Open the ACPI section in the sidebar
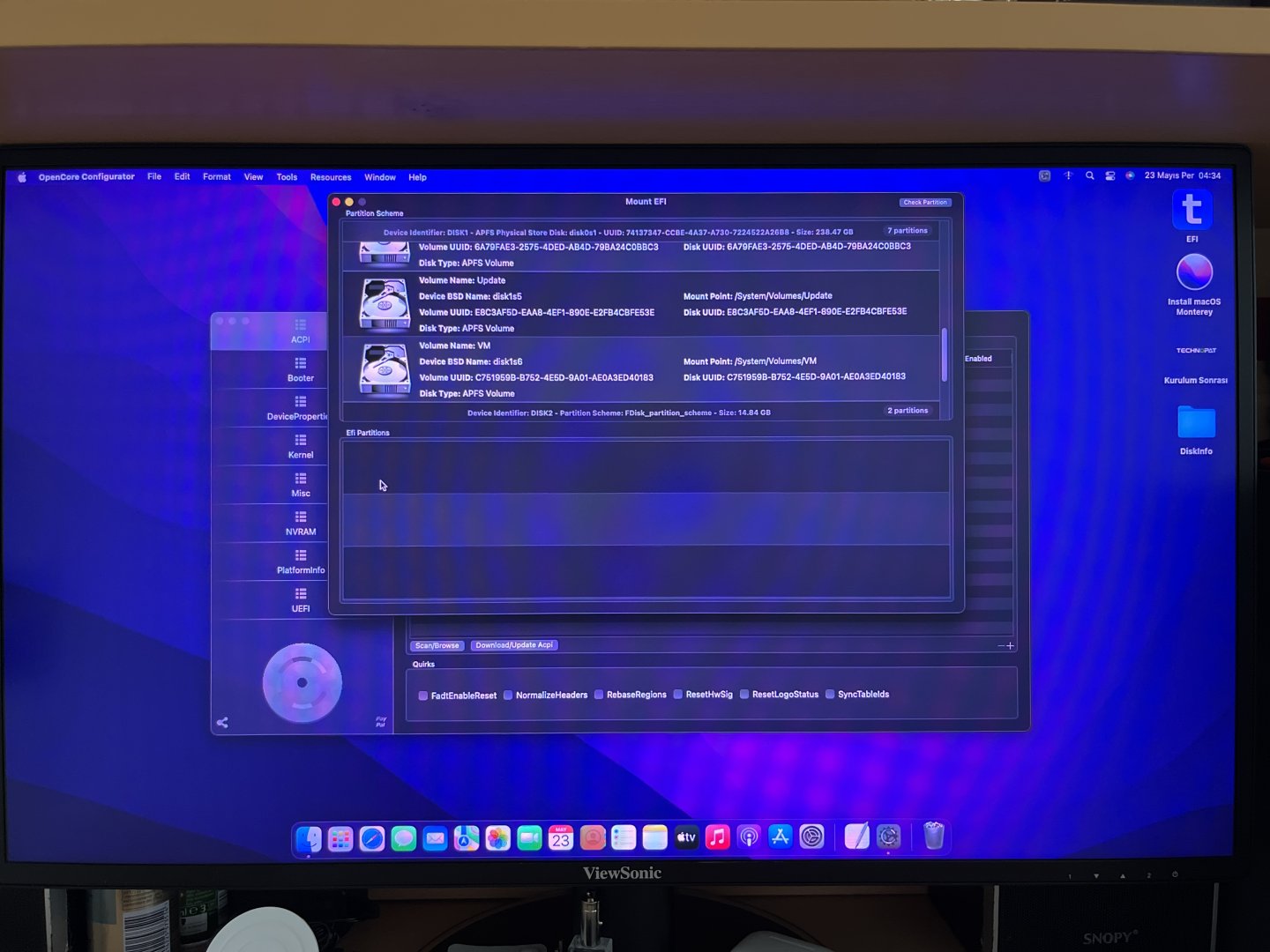1270x952 pixels. [x=301, y=331]
